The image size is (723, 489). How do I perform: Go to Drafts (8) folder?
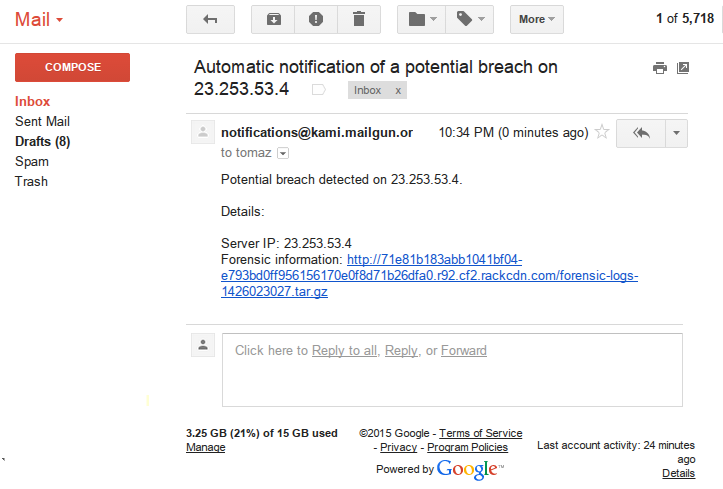click(42, 141)
